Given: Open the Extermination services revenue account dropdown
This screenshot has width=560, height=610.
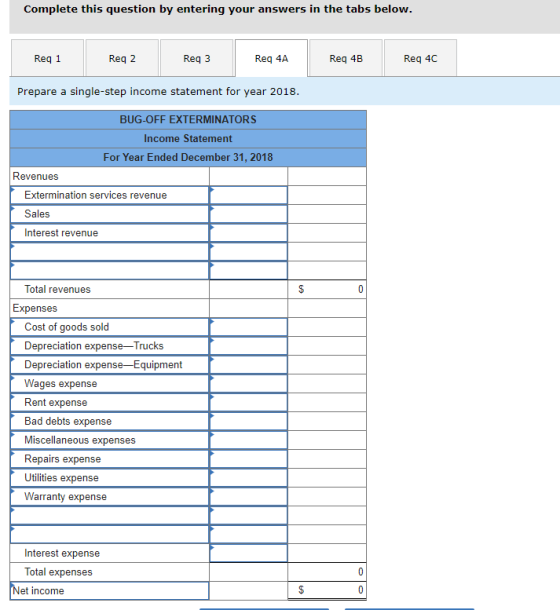Looking at the screenshot, I should [x=110, y=195].
